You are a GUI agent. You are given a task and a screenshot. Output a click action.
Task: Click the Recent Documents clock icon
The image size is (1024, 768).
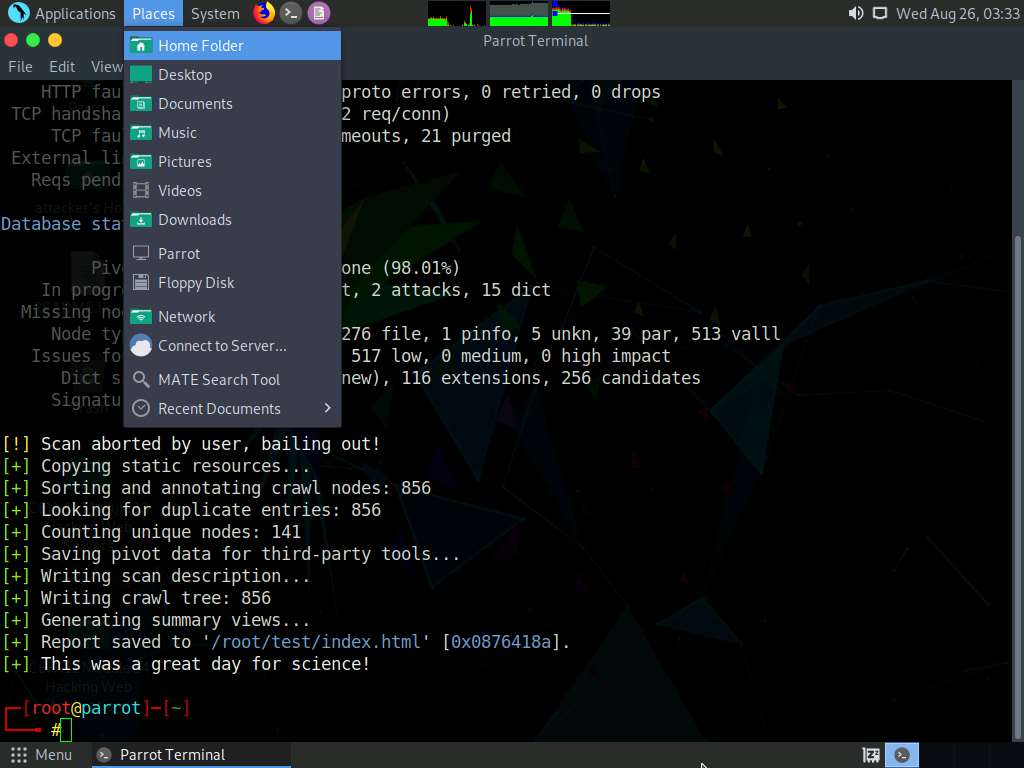(140, 409)
